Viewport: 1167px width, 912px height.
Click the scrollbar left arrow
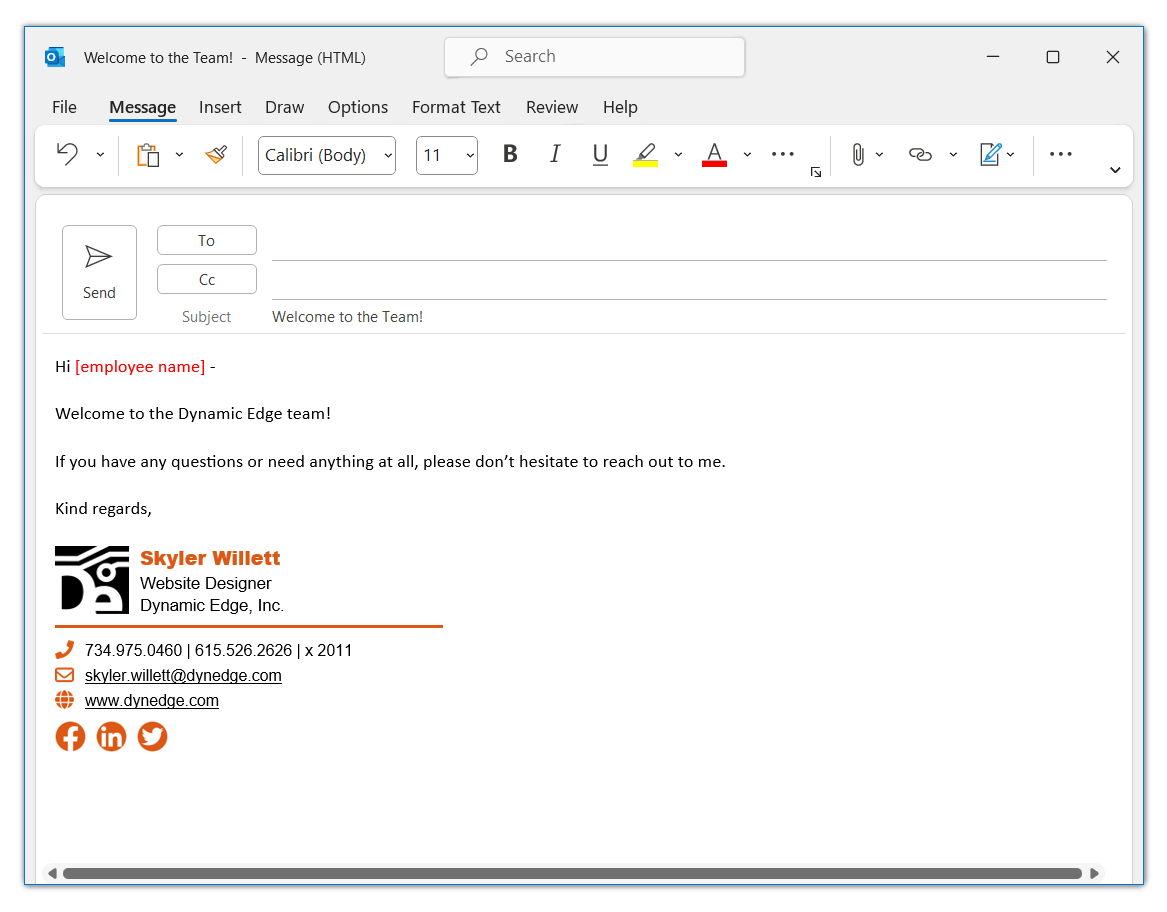51,873
